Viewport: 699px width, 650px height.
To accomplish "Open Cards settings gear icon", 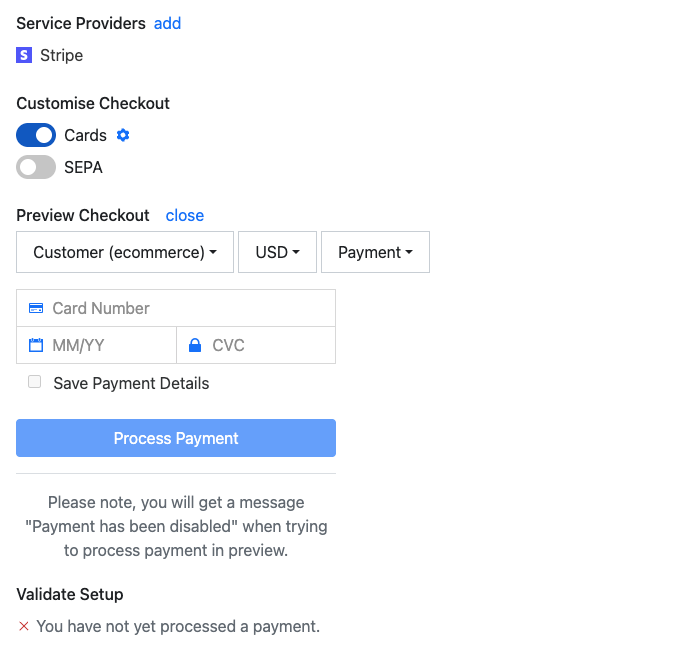I will (123, 135).
